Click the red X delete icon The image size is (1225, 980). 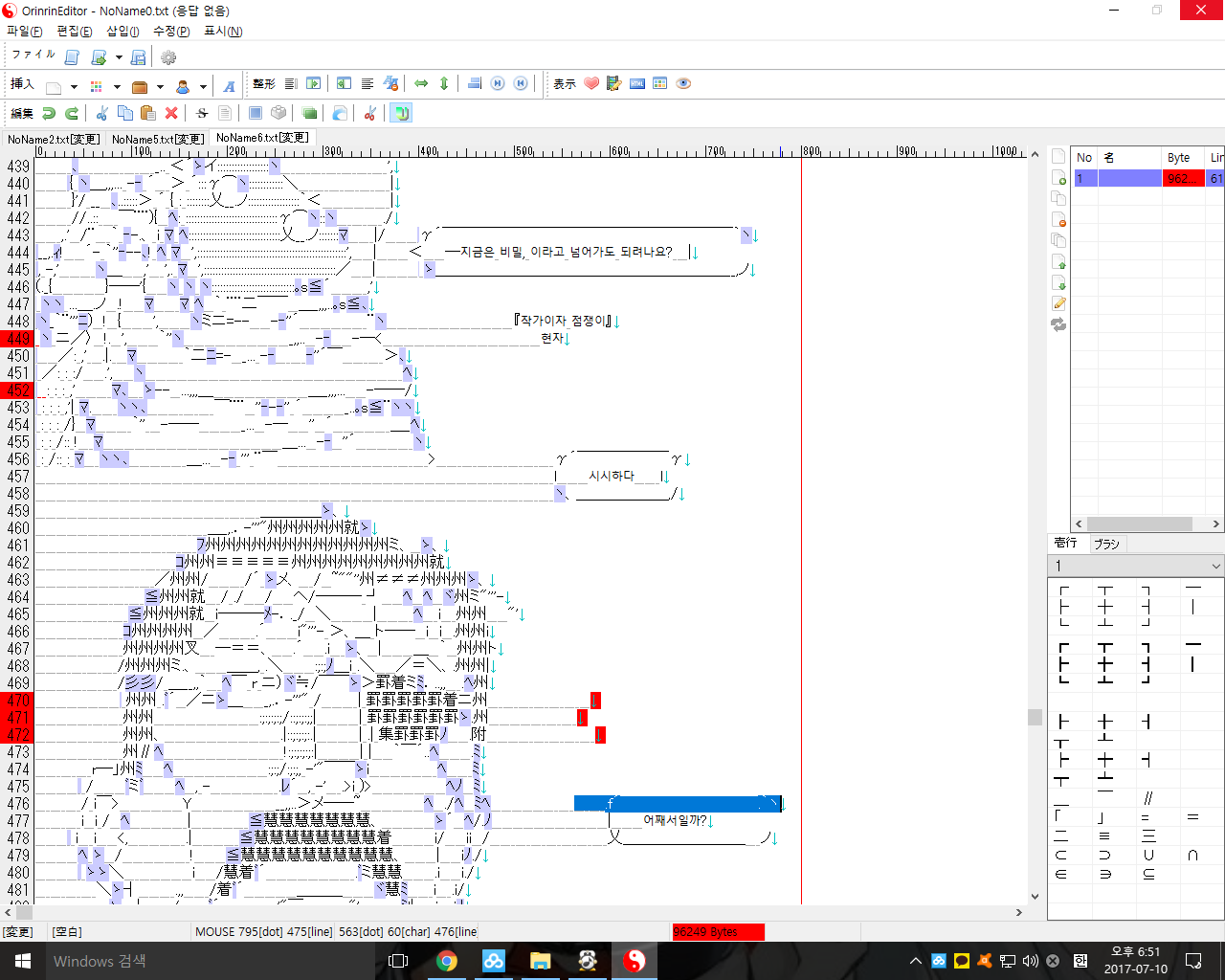(x=171, y=113)
